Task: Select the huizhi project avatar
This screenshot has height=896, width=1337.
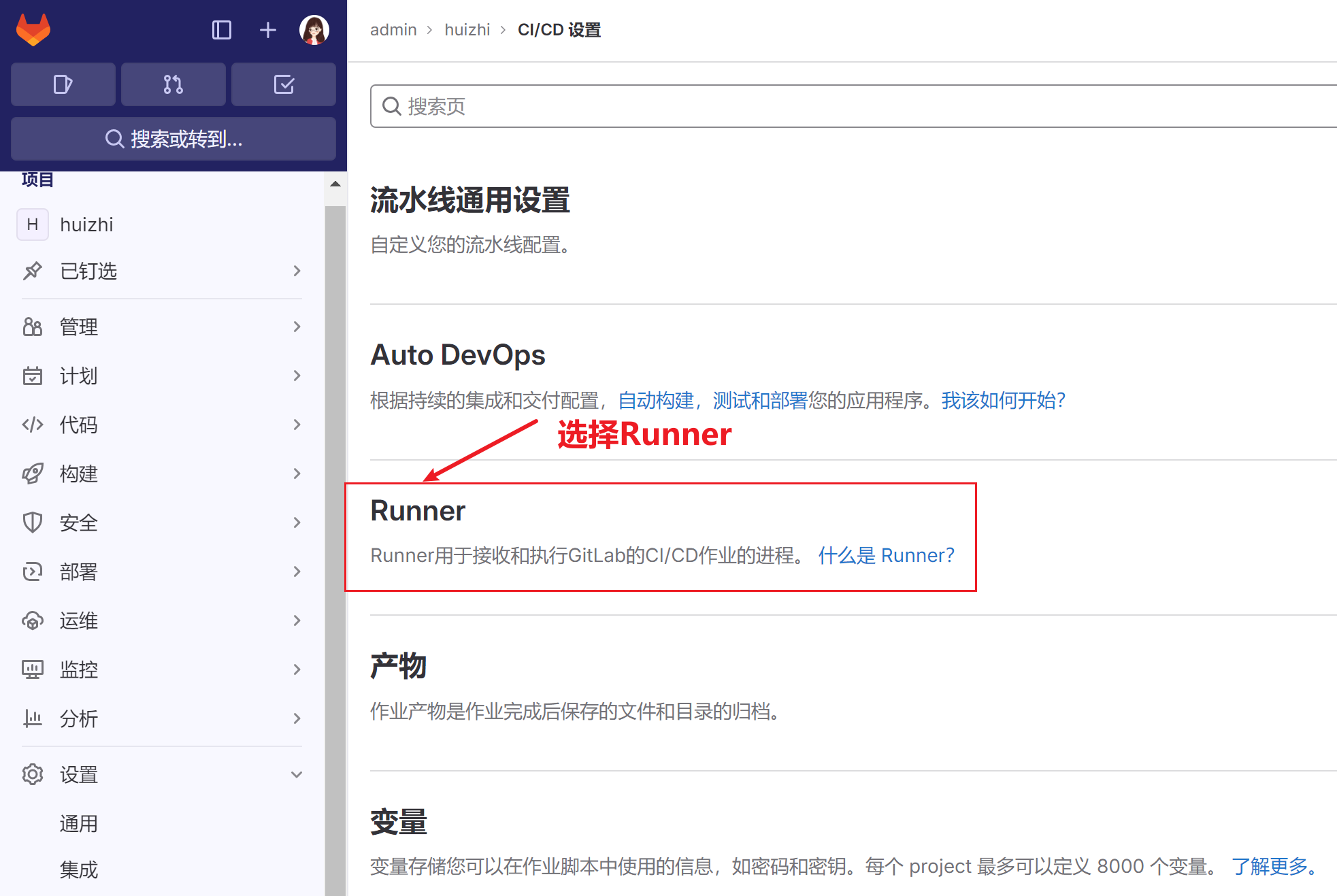Action: (x=33, y=225)
